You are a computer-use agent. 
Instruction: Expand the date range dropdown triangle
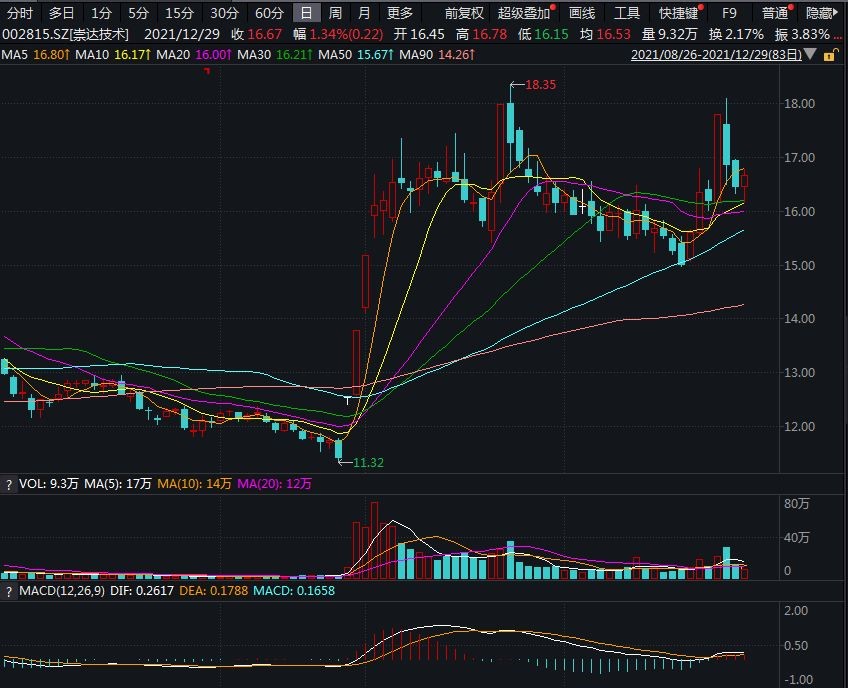(x=810, y=54)
